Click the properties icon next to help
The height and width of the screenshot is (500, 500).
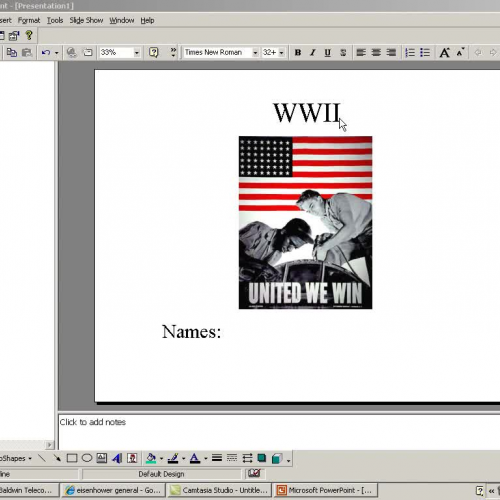coord(14,35)
